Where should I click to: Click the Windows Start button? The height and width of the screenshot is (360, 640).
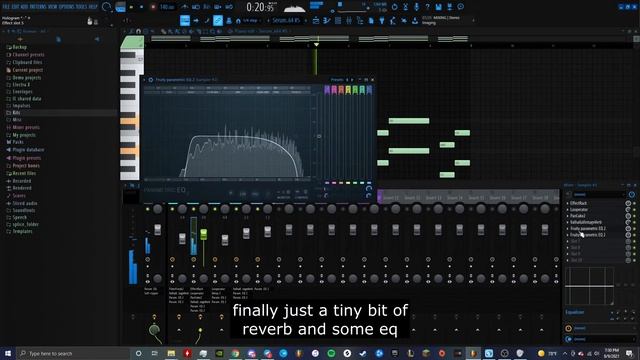tap(8, 353)
